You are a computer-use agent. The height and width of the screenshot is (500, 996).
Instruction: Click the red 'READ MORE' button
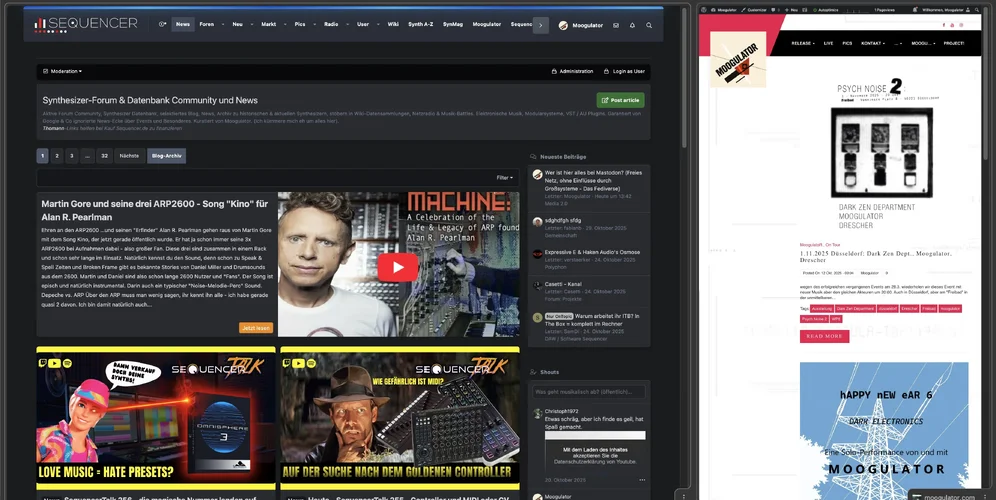pyautogui.click(x=824, y=336)
